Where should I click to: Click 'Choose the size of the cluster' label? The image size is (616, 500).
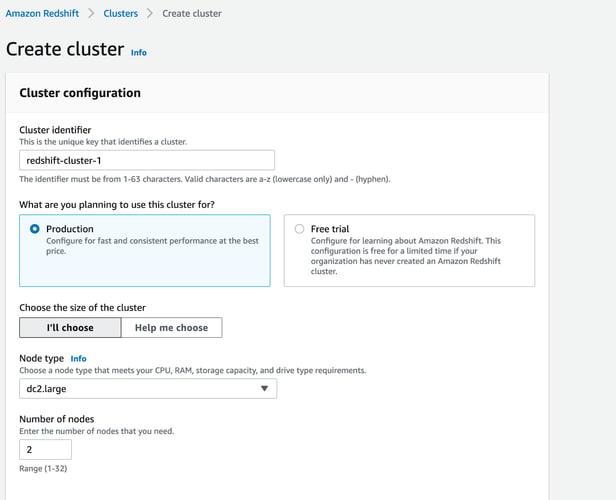82,308
